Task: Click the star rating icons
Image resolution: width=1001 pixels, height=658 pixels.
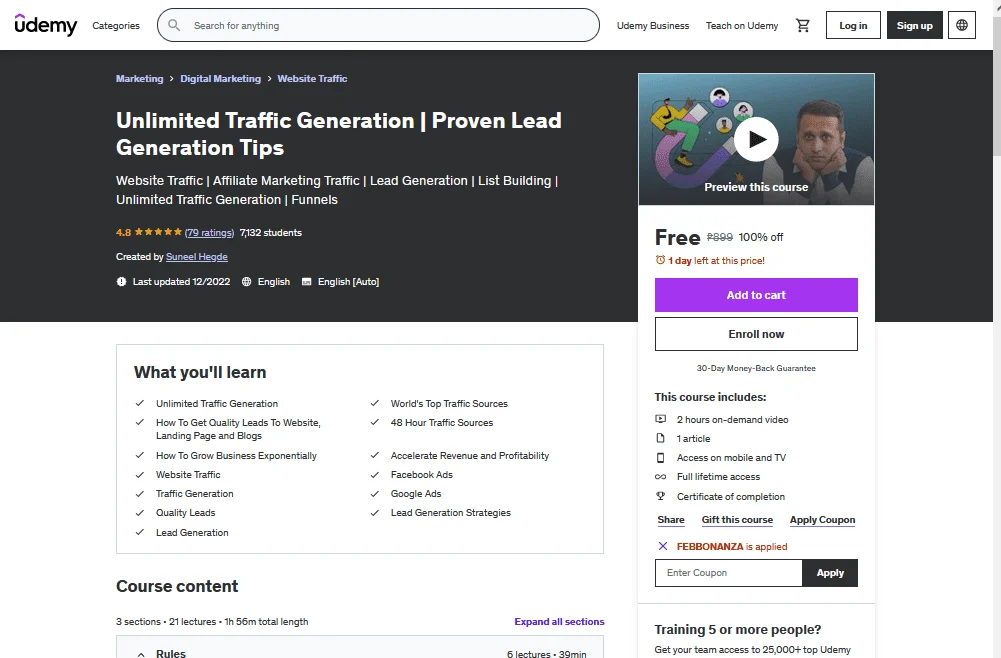Action: (x=158, y=232)
